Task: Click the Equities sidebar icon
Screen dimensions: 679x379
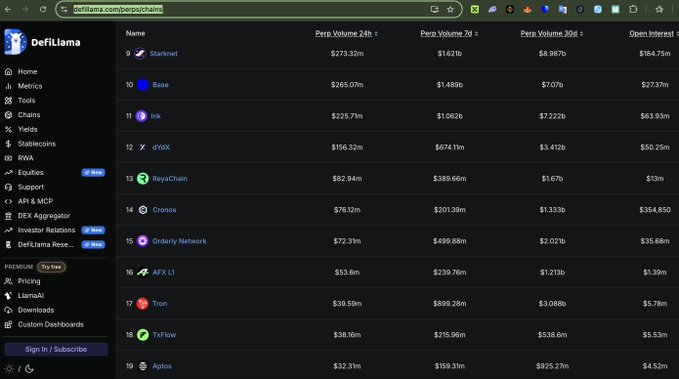Action: (x=8, y=172)
